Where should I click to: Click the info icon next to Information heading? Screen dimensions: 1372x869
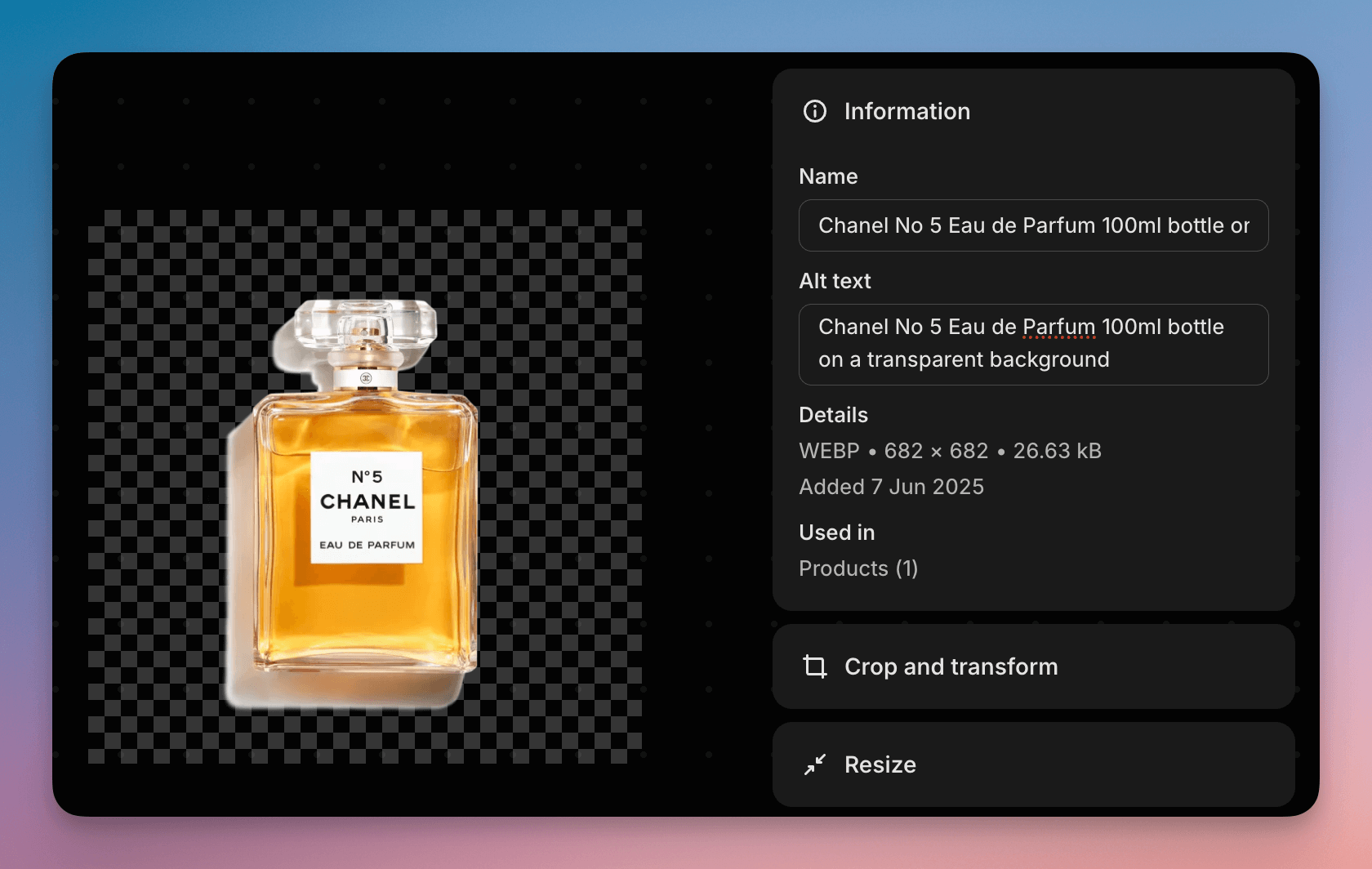(814, 112)
